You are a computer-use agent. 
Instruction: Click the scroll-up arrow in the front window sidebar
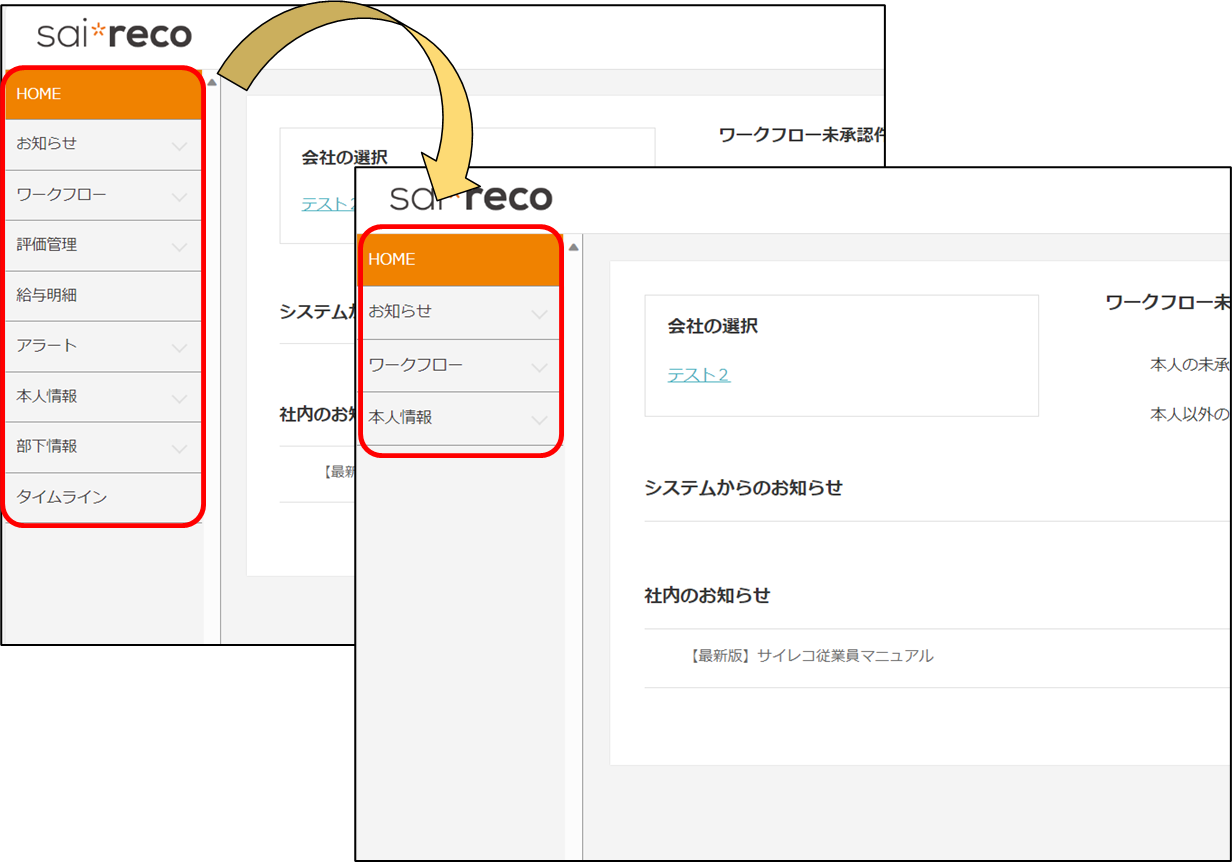click(x=573, y=248)
